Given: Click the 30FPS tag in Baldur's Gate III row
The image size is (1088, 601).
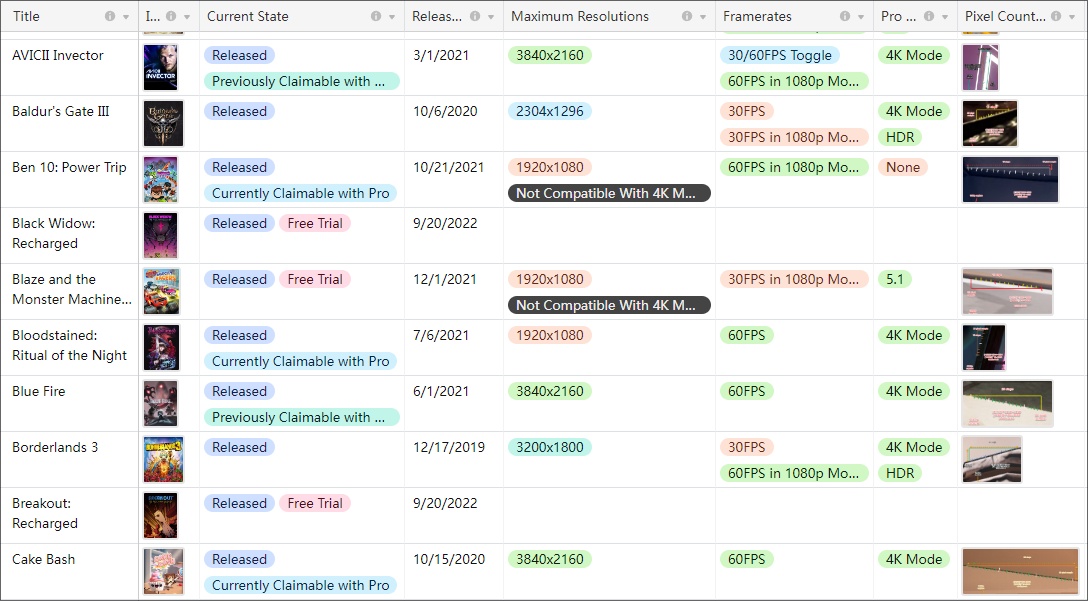Looking at the screenshot, I should click(x=747, y=111).
